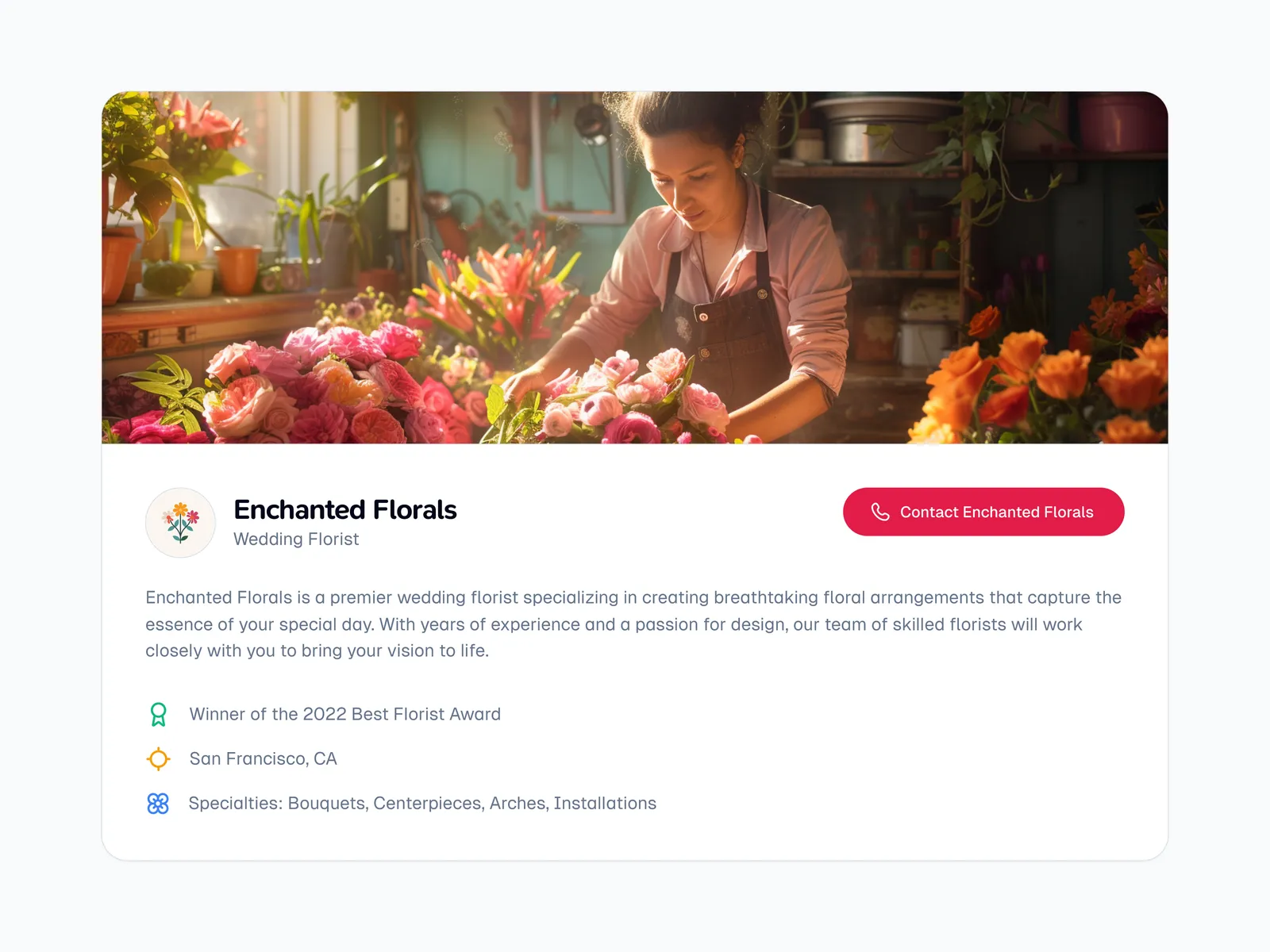Click the 2022 Best Florist Award text
This screenshot has height=952, width=1270.
pos(344,714)
